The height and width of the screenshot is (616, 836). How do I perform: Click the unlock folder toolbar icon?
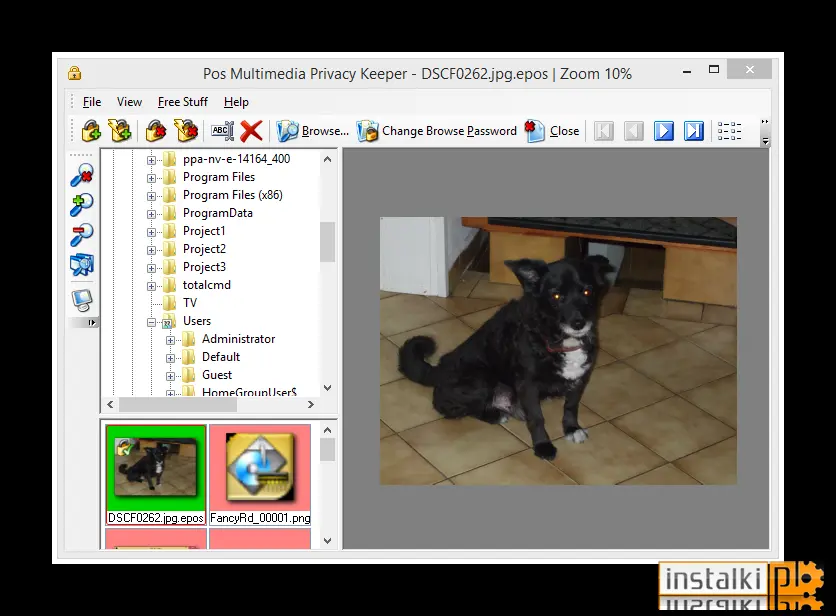[x=186, y=131]
